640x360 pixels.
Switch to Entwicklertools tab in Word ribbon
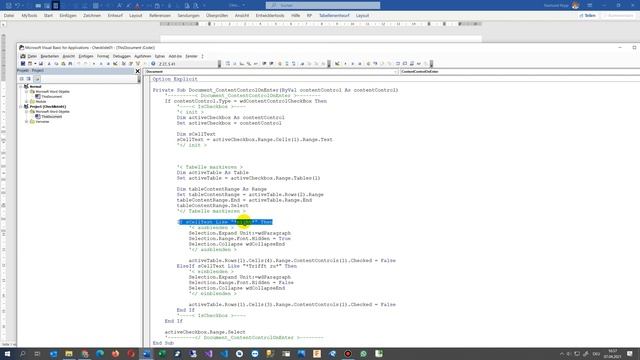tap(270, 16)
